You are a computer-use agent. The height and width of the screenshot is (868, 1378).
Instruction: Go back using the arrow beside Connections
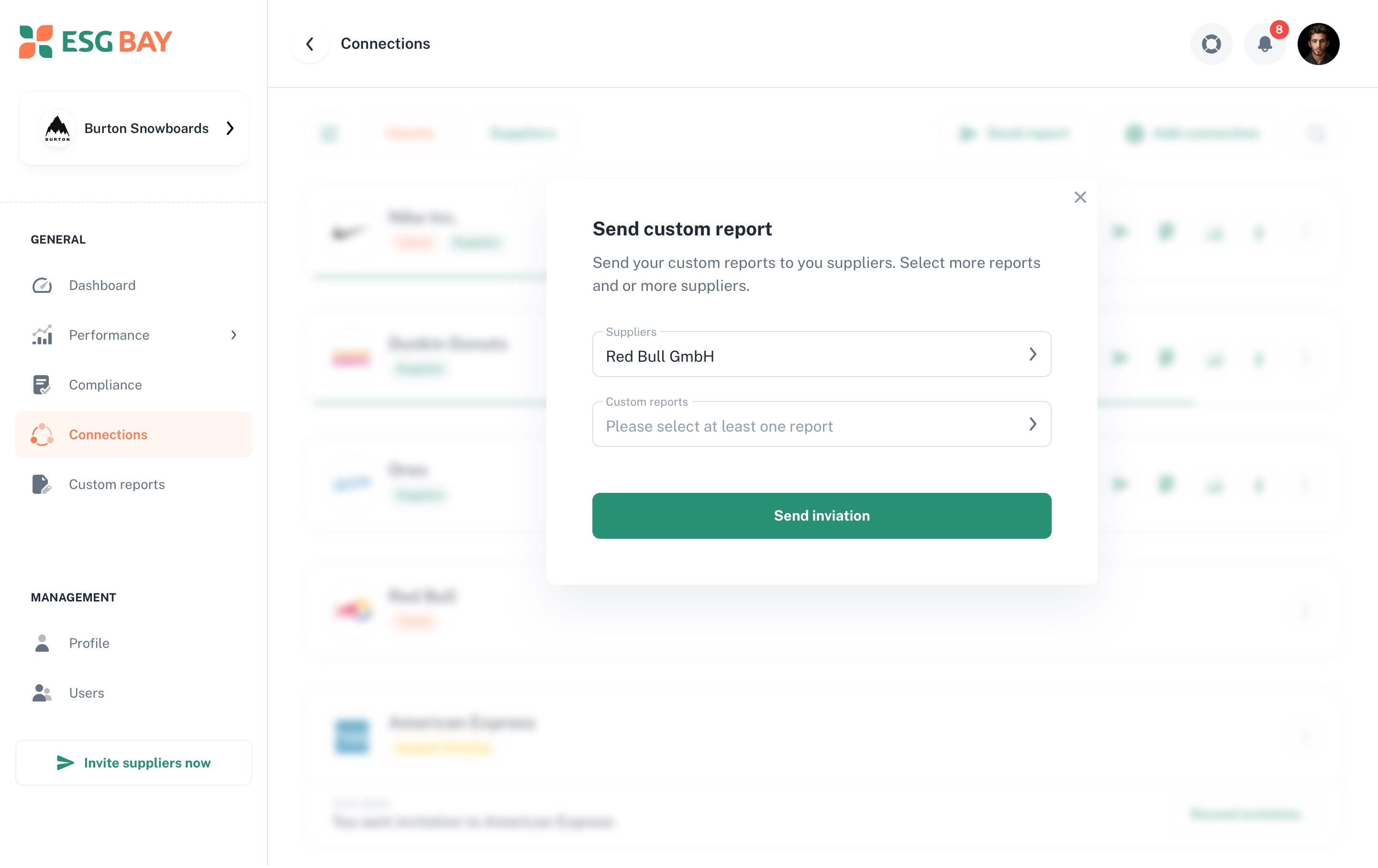click(x=310, y=44)
